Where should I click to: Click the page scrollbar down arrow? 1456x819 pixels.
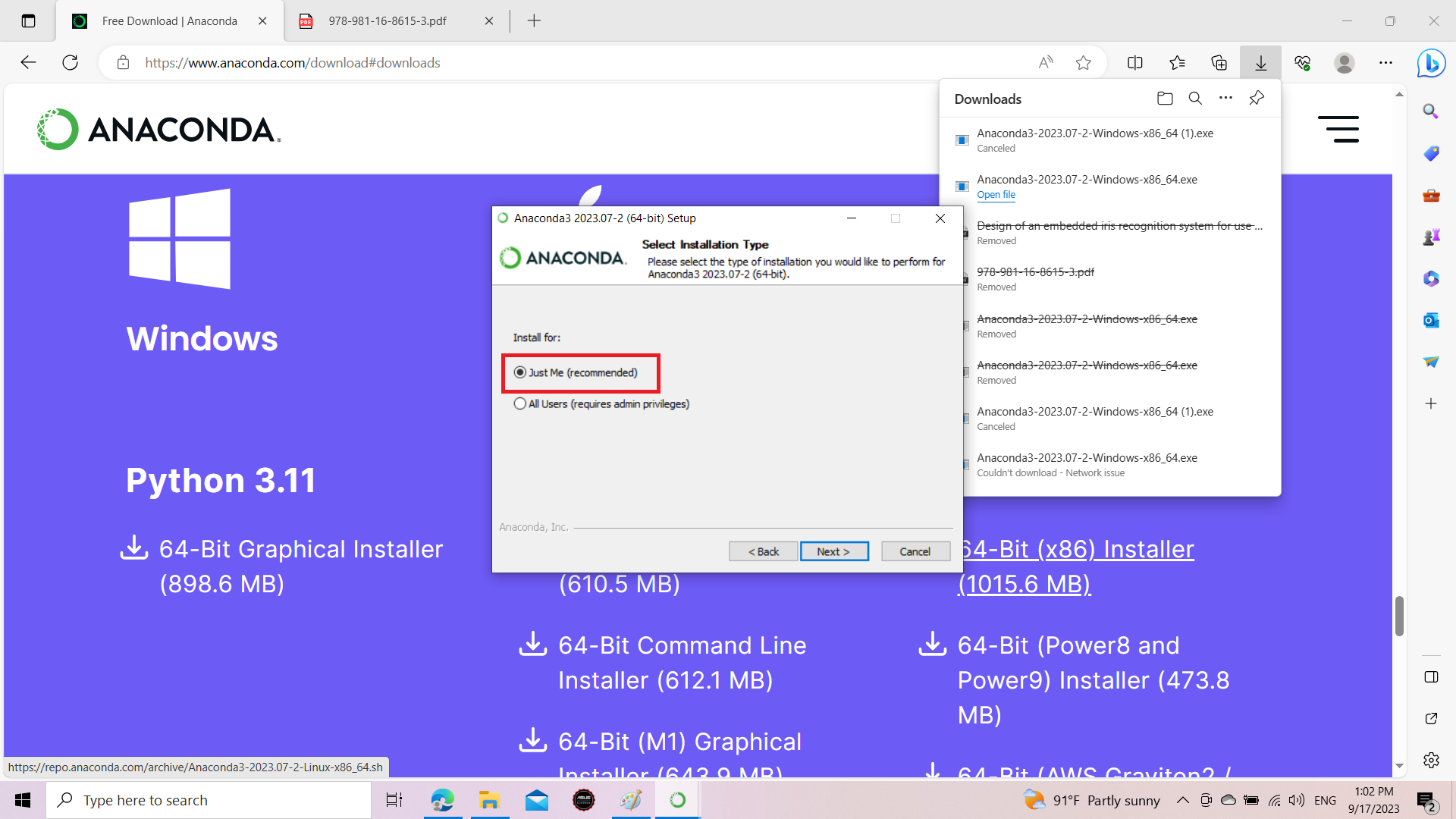1399,767
